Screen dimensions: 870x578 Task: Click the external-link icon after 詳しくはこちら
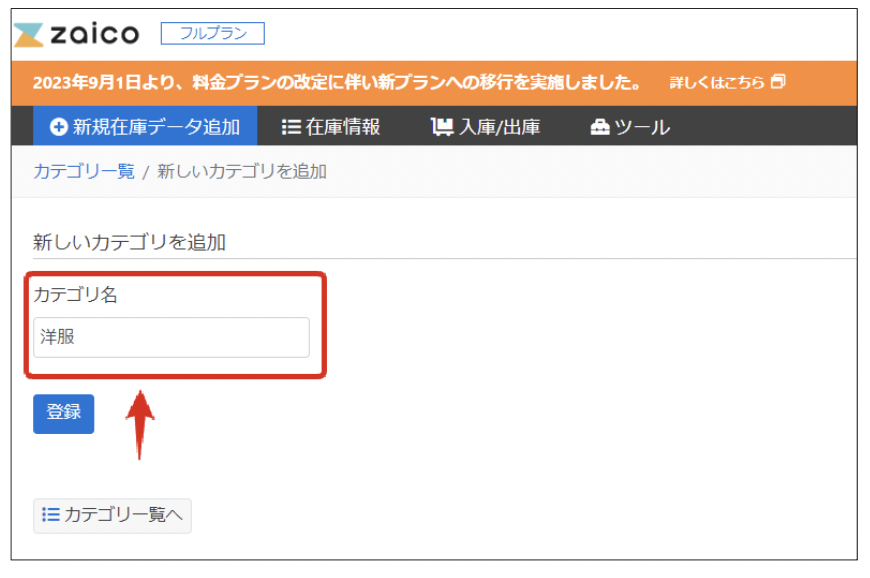click(x=778, y=82)
